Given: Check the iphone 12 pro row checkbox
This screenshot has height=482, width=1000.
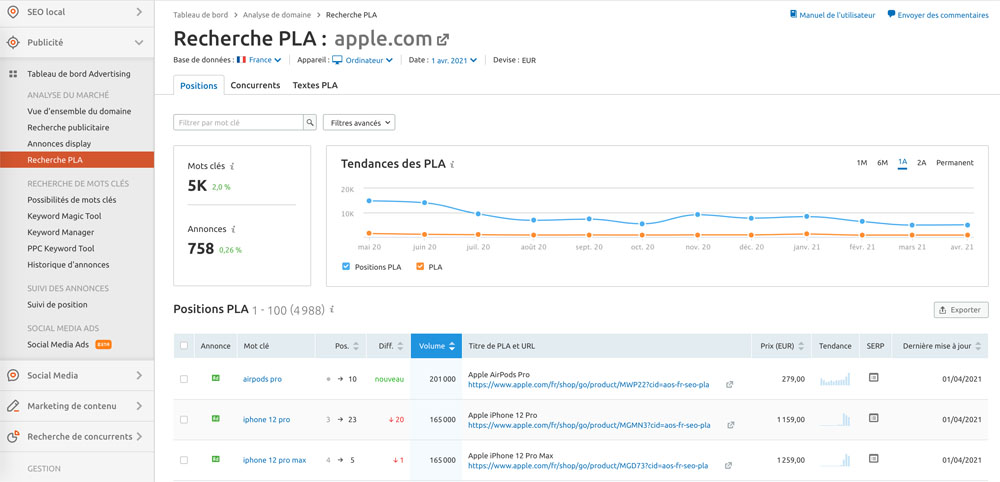Looking at the screenshot, I should 184,420.
